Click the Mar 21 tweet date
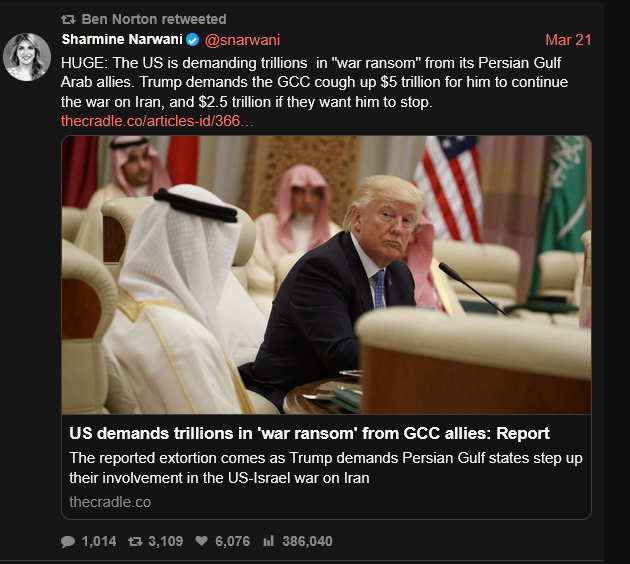The height and width of the screenshot is (564, 630). pyautogui.click(x=568, y=40)
